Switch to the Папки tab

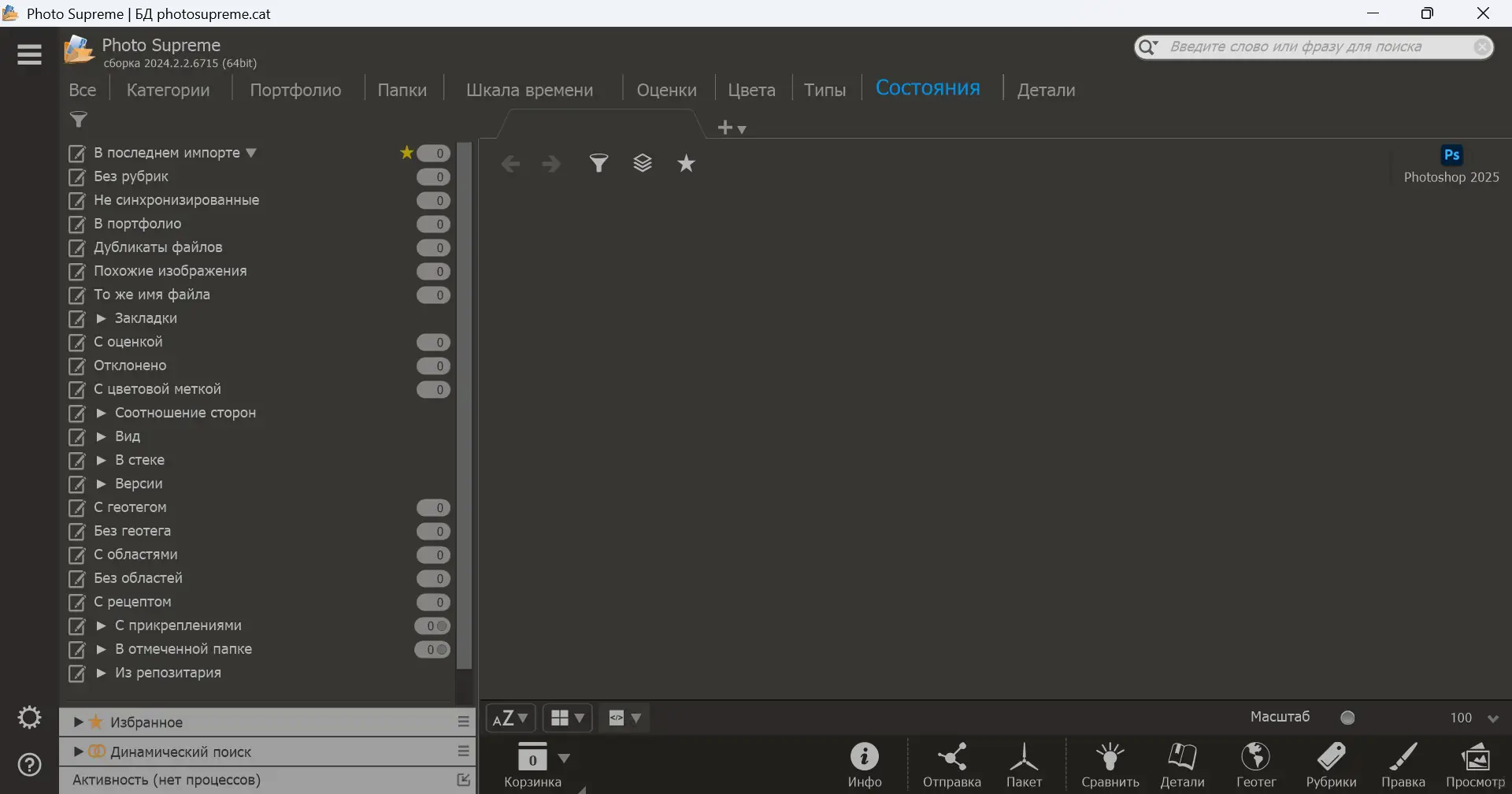[402, 90]
